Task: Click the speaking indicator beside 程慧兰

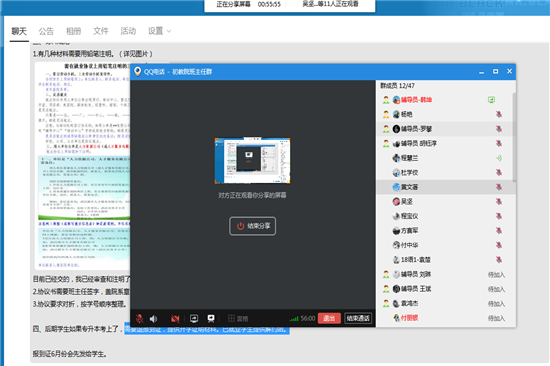Action: 499,158
